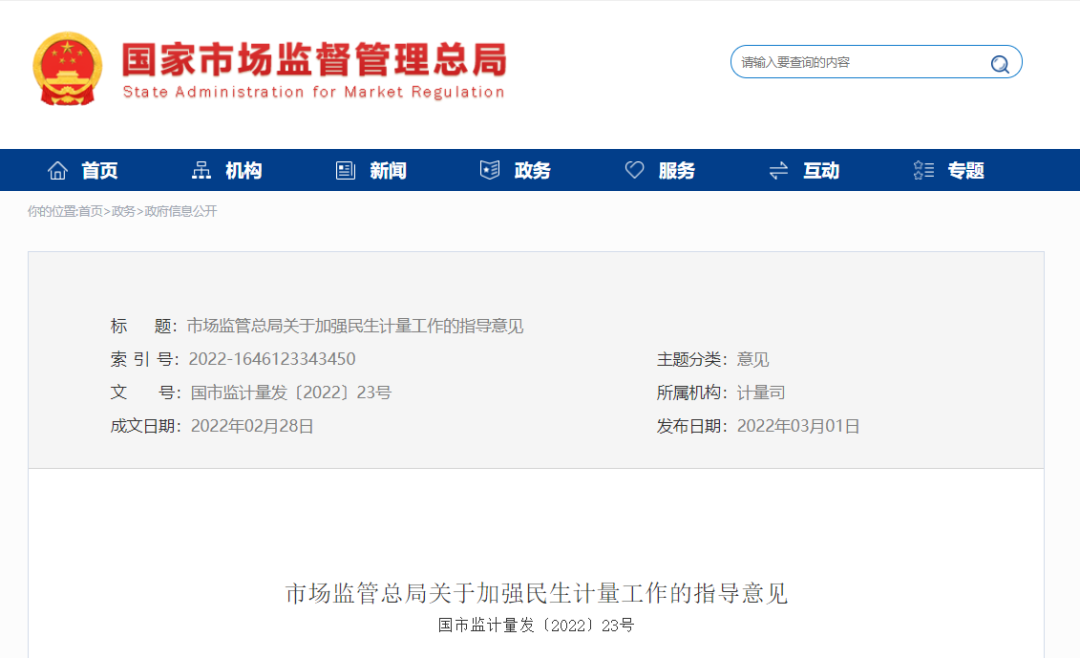Select the 发布日期 value 2022年03月01日
The height and width of the screenshot is (658, 1080).
click(x=798, y=426)
